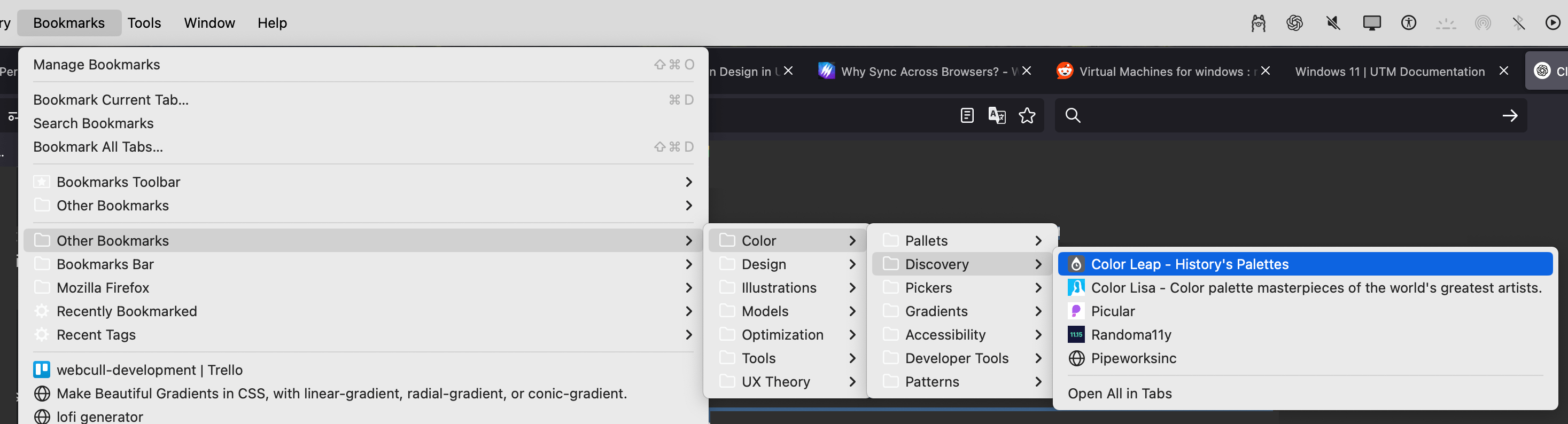
Task: Expand the Gradients folder
Action: click(962, 311)
